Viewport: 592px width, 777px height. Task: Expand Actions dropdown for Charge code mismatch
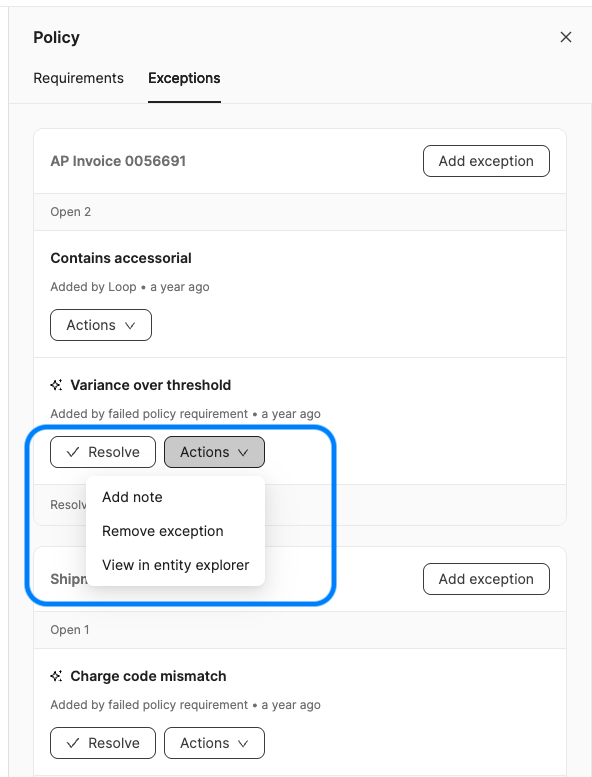[215, 743]
